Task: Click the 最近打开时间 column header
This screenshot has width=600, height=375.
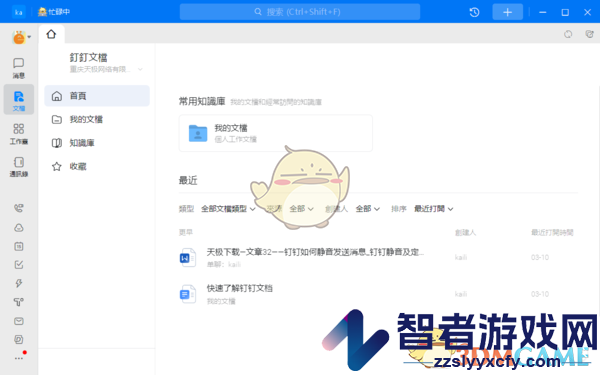Action: tap(552, 232)
